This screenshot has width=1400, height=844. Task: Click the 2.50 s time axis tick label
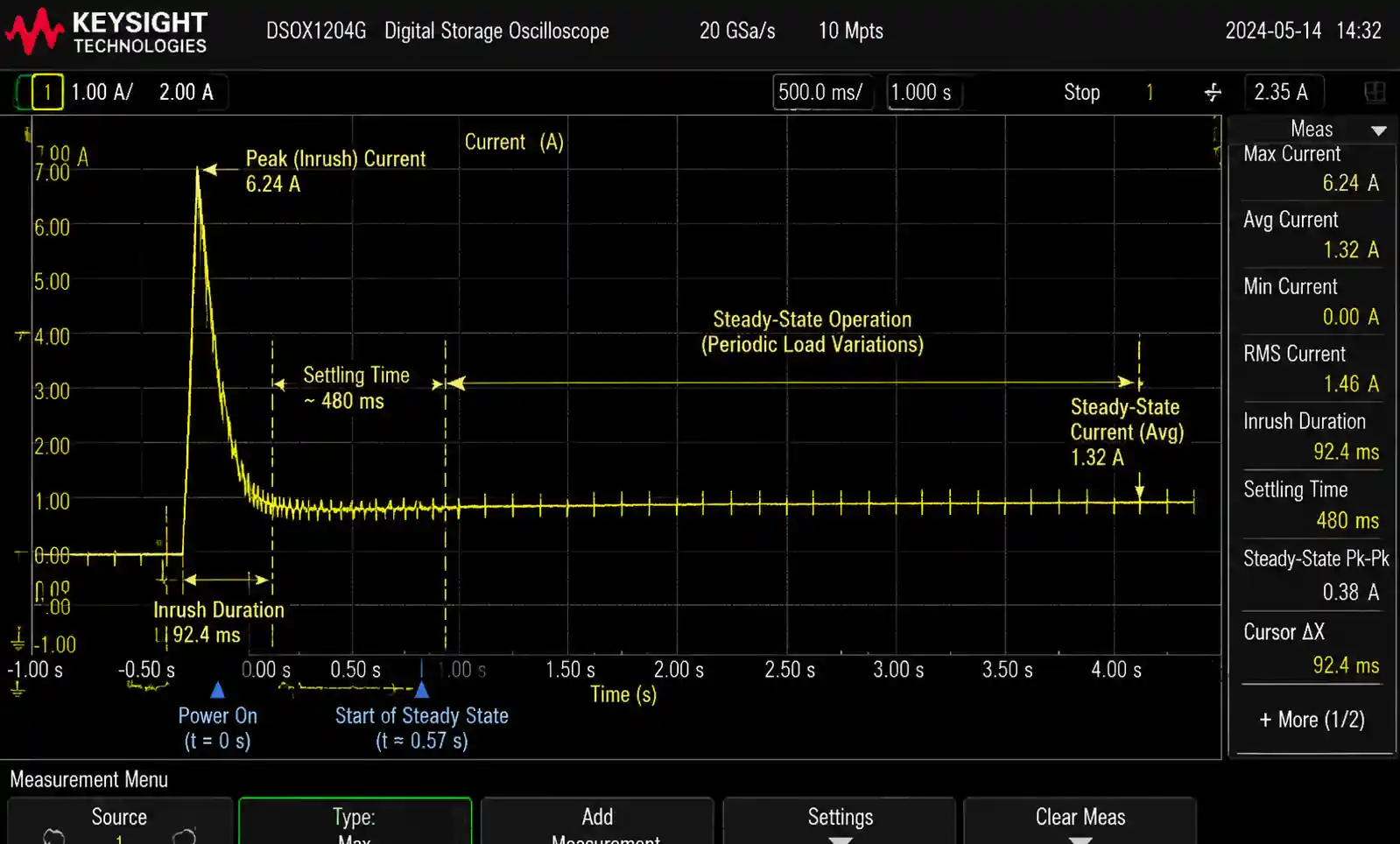pos(790,670)
